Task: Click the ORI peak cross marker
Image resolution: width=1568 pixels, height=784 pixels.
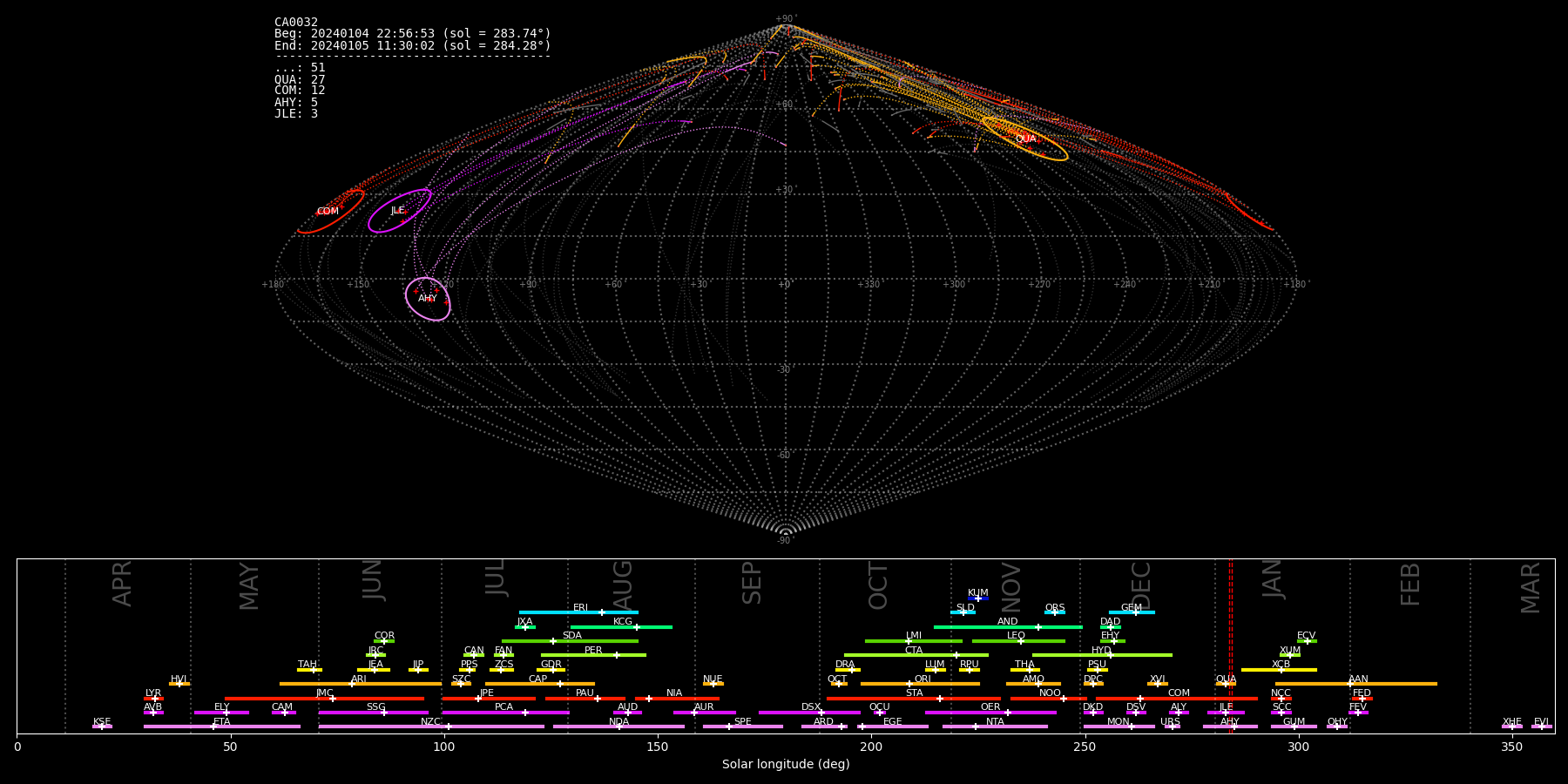Action: point(909,684)
